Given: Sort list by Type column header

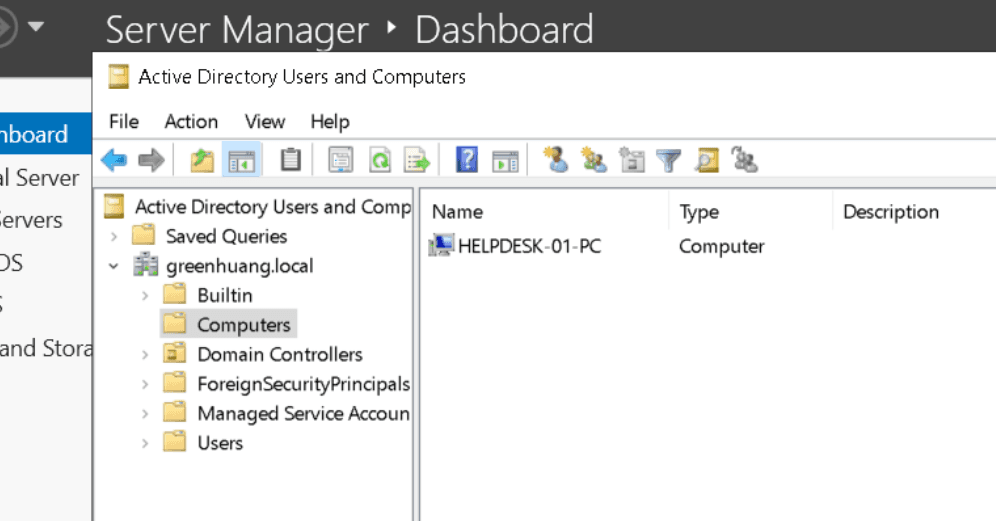Looking at the screenshot, I should [750, 212].
